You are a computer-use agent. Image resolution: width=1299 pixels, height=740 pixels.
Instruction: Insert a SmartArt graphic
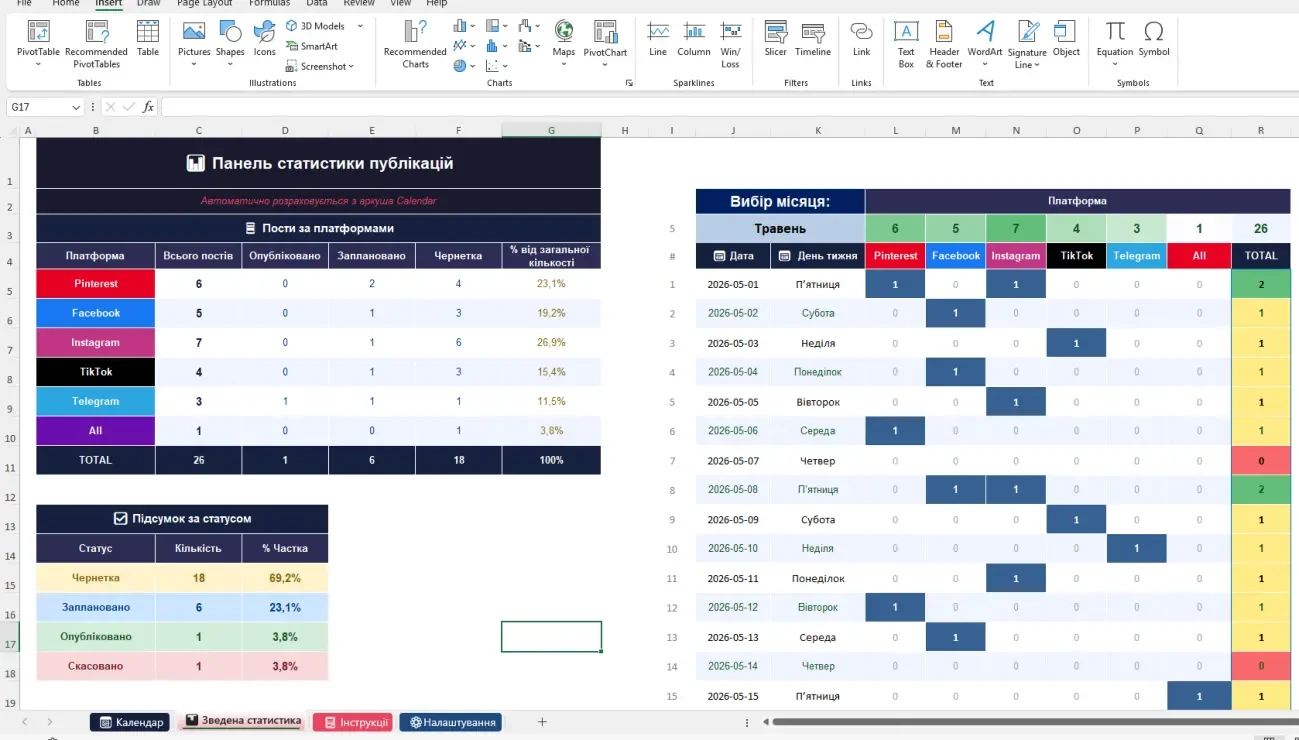(312, 46)
